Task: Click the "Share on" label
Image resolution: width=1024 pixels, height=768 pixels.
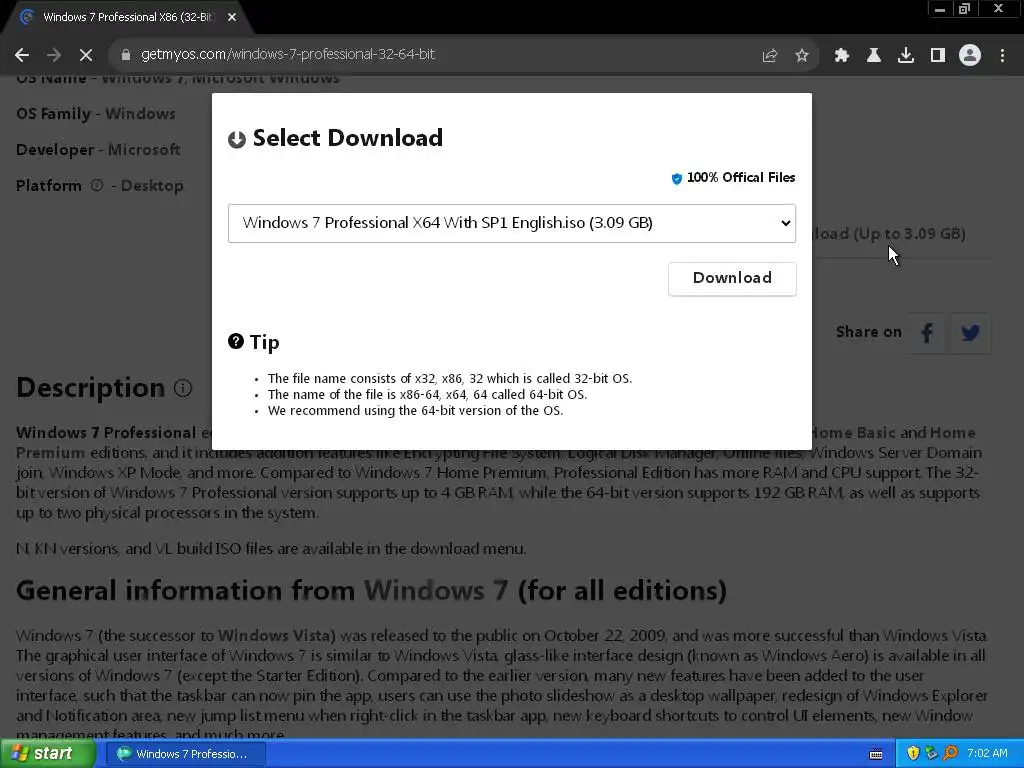Action: [869, 332]
